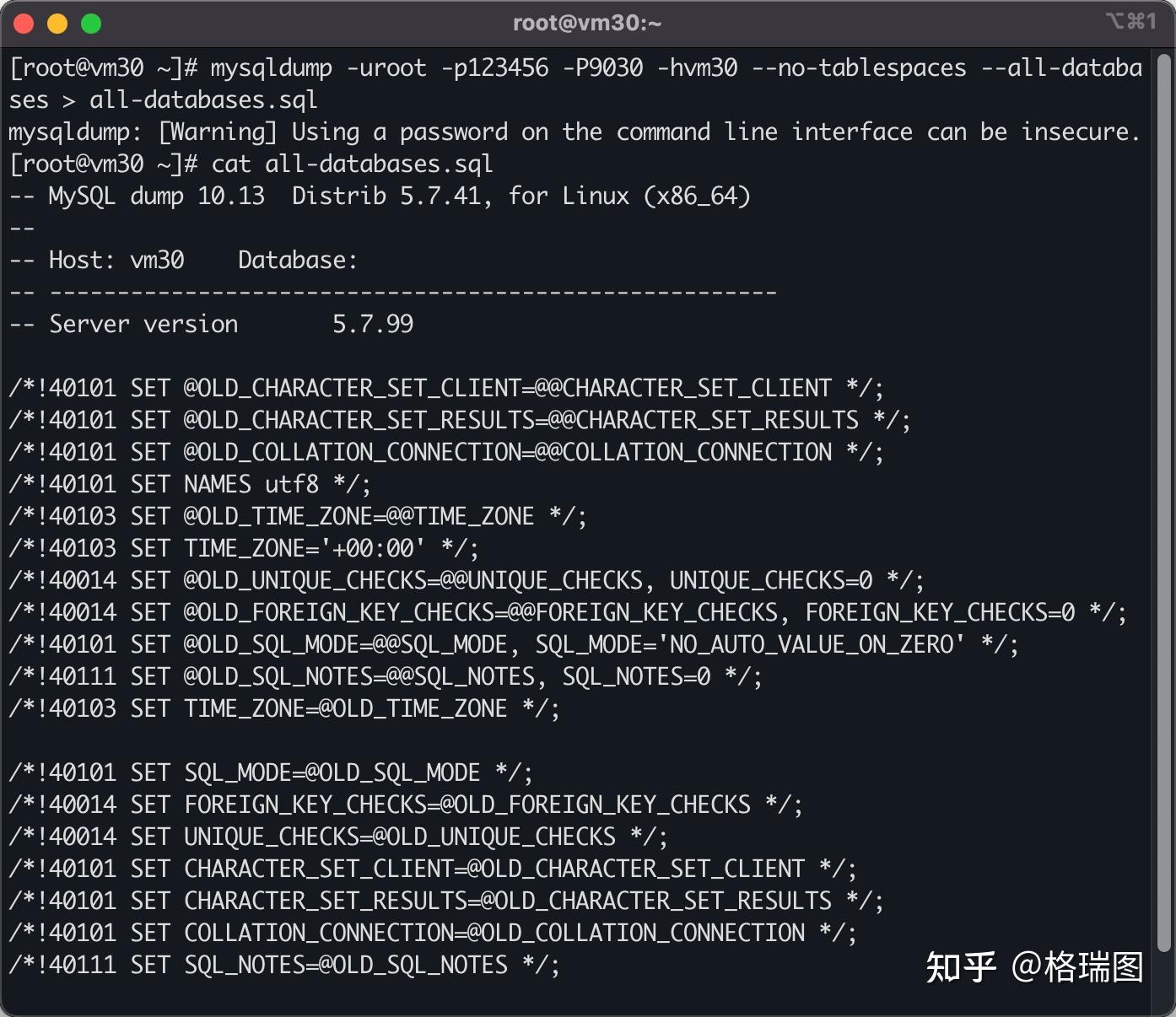Click the MySQL dump 10.13 header line
This screenshot has height=1017, width=1176.
(x=380, y=196)
